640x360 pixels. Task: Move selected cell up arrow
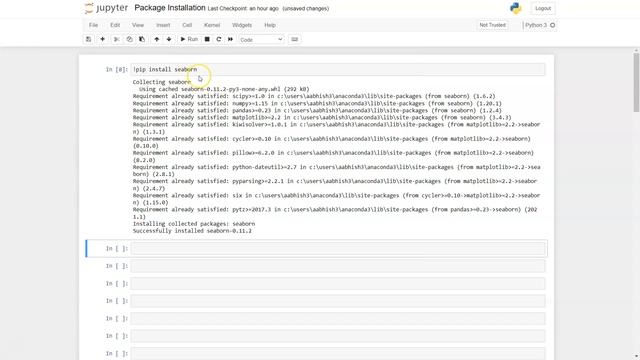(x=156, y=39)
